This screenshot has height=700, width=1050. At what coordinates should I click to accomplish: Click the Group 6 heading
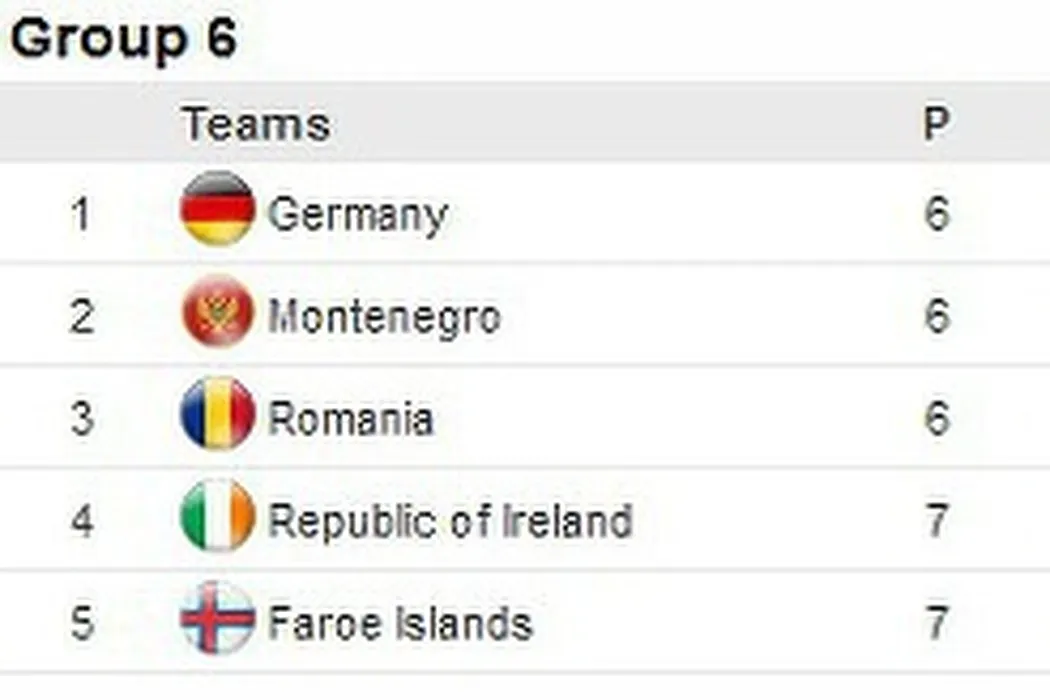(124, 40)
